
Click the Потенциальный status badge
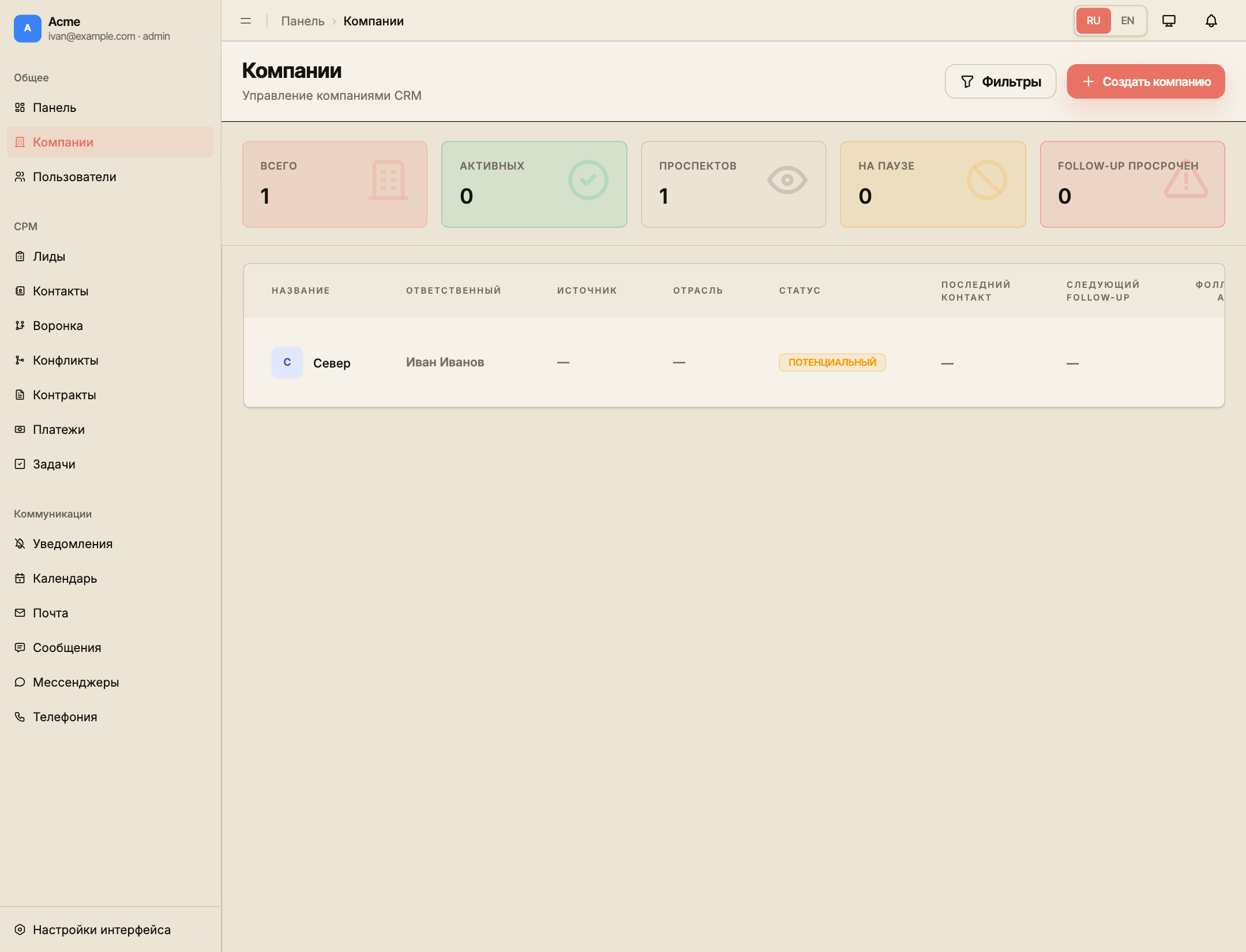[832, 362]
